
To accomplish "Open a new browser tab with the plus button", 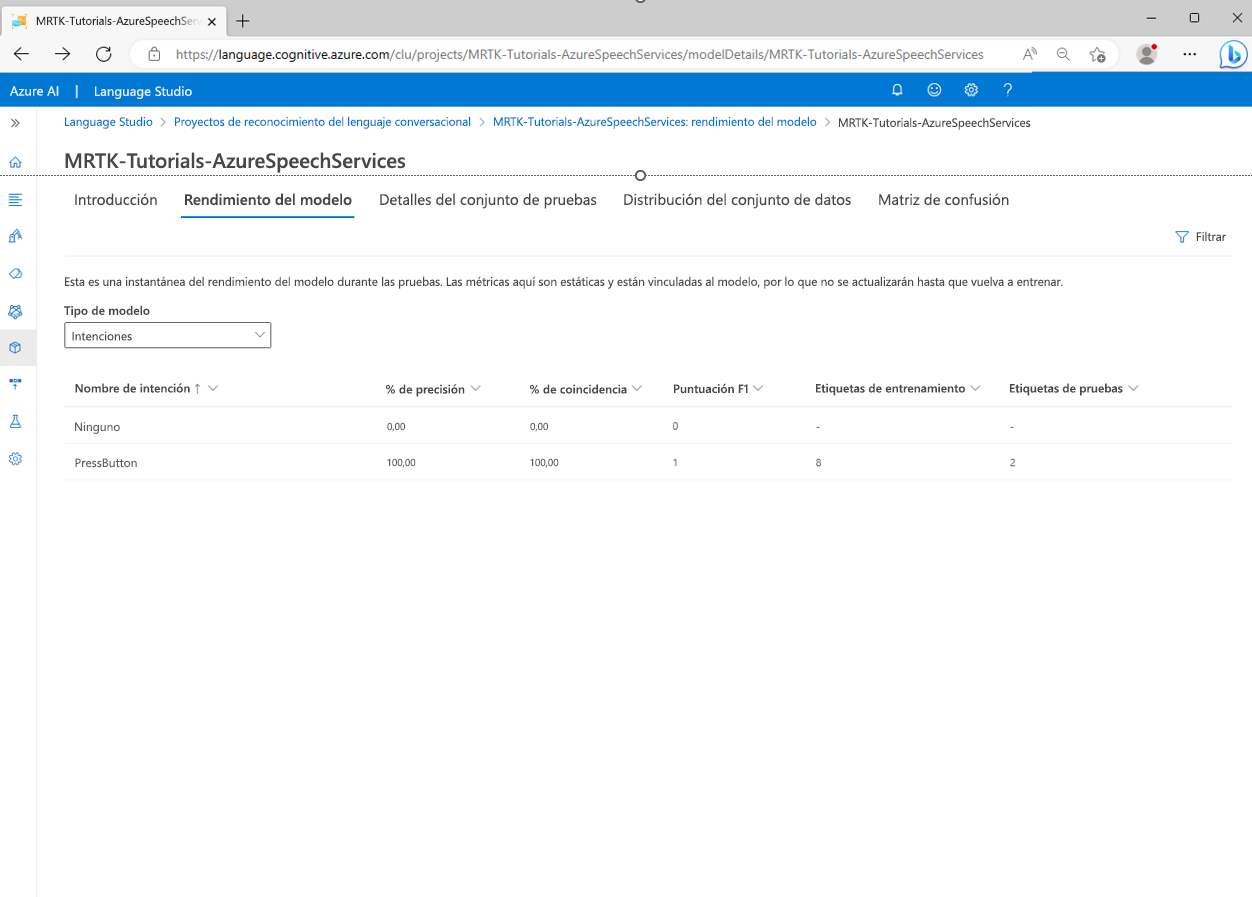I will 242,21.
